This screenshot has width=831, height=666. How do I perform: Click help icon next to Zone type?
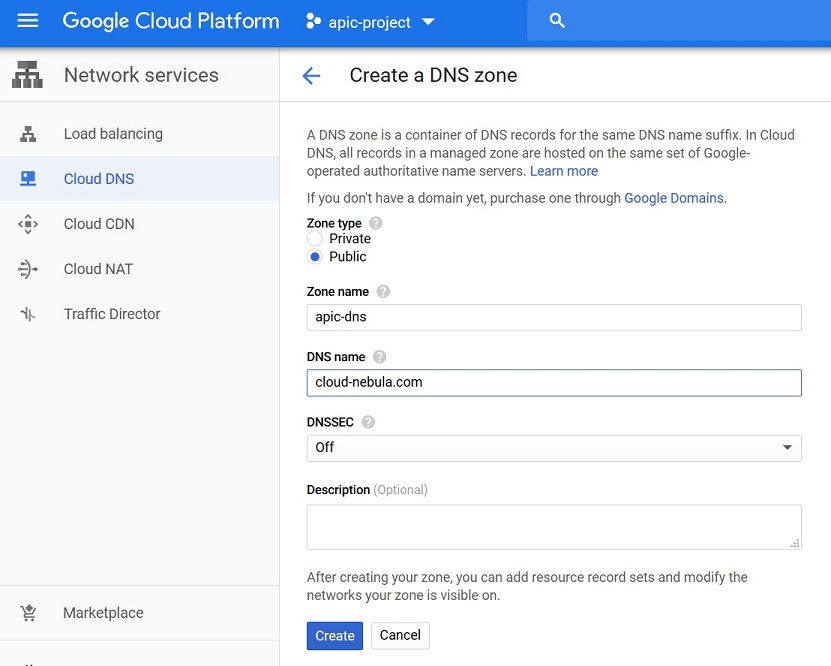(376, 223)
